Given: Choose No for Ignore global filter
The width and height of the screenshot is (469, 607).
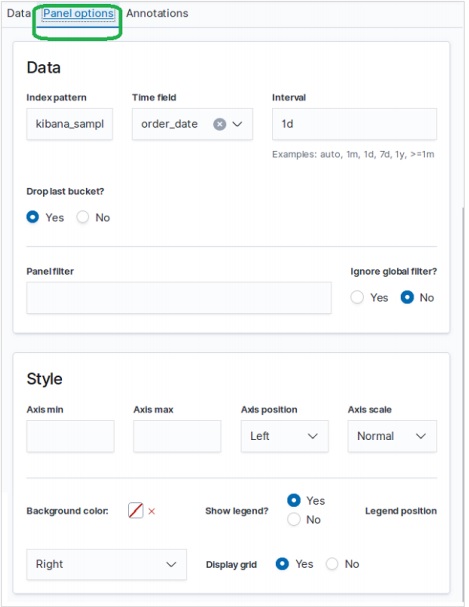Looking at the screenshot, I should click(x=407, y=298).
